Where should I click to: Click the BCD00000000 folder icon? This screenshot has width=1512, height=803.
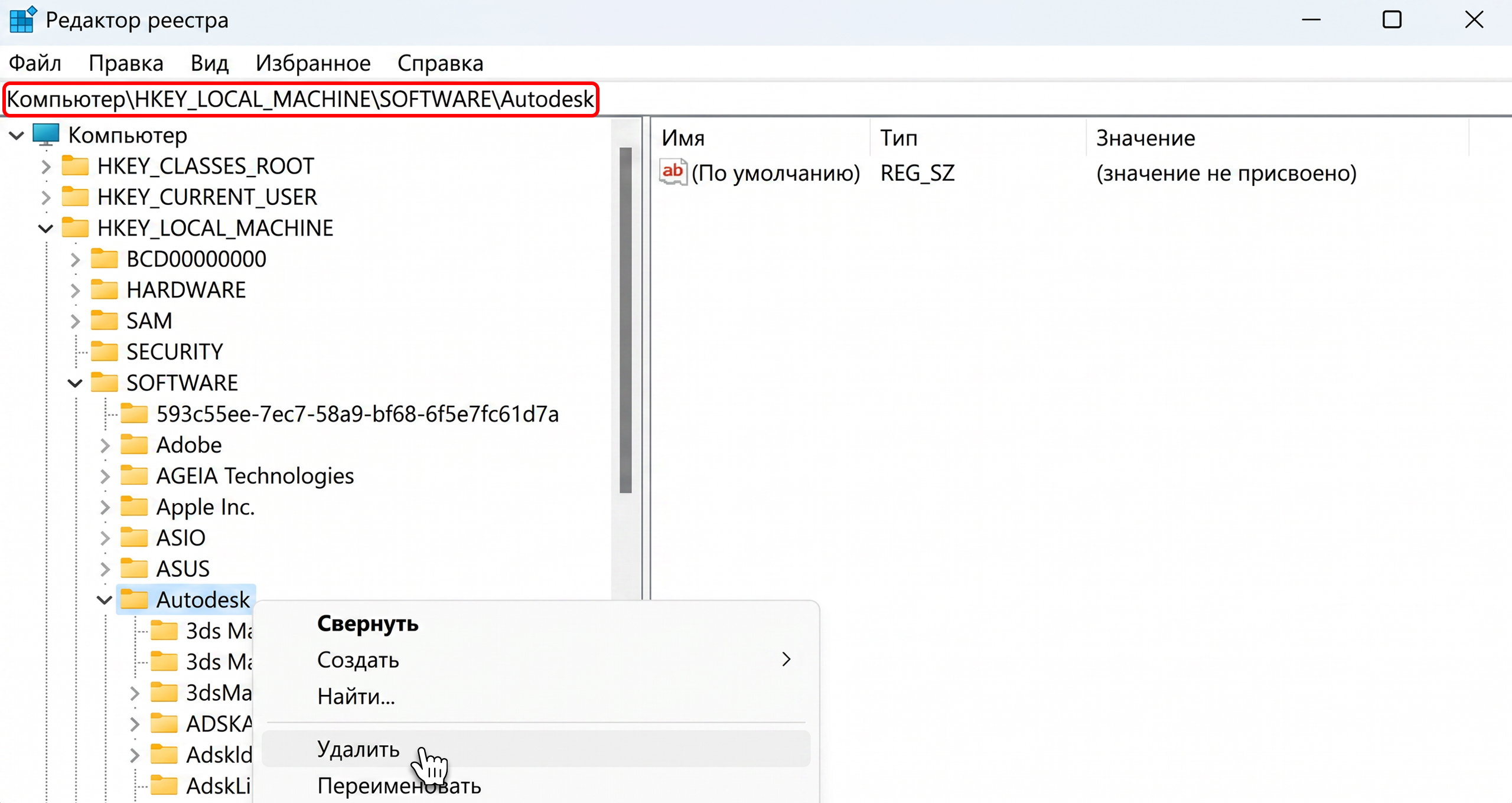tap(105, 259)
